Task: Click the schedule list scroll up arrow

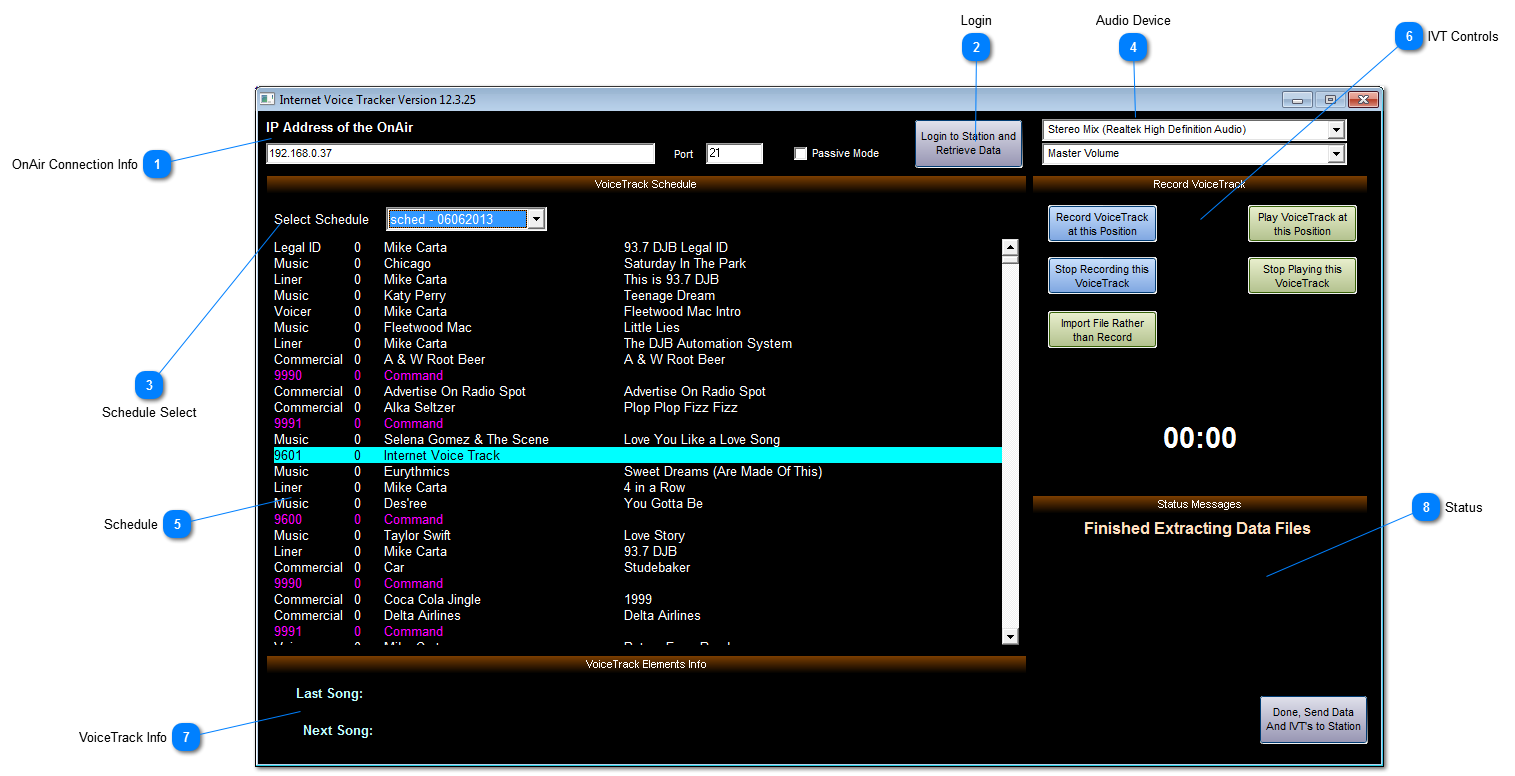Action: [x=1010, y=247]
